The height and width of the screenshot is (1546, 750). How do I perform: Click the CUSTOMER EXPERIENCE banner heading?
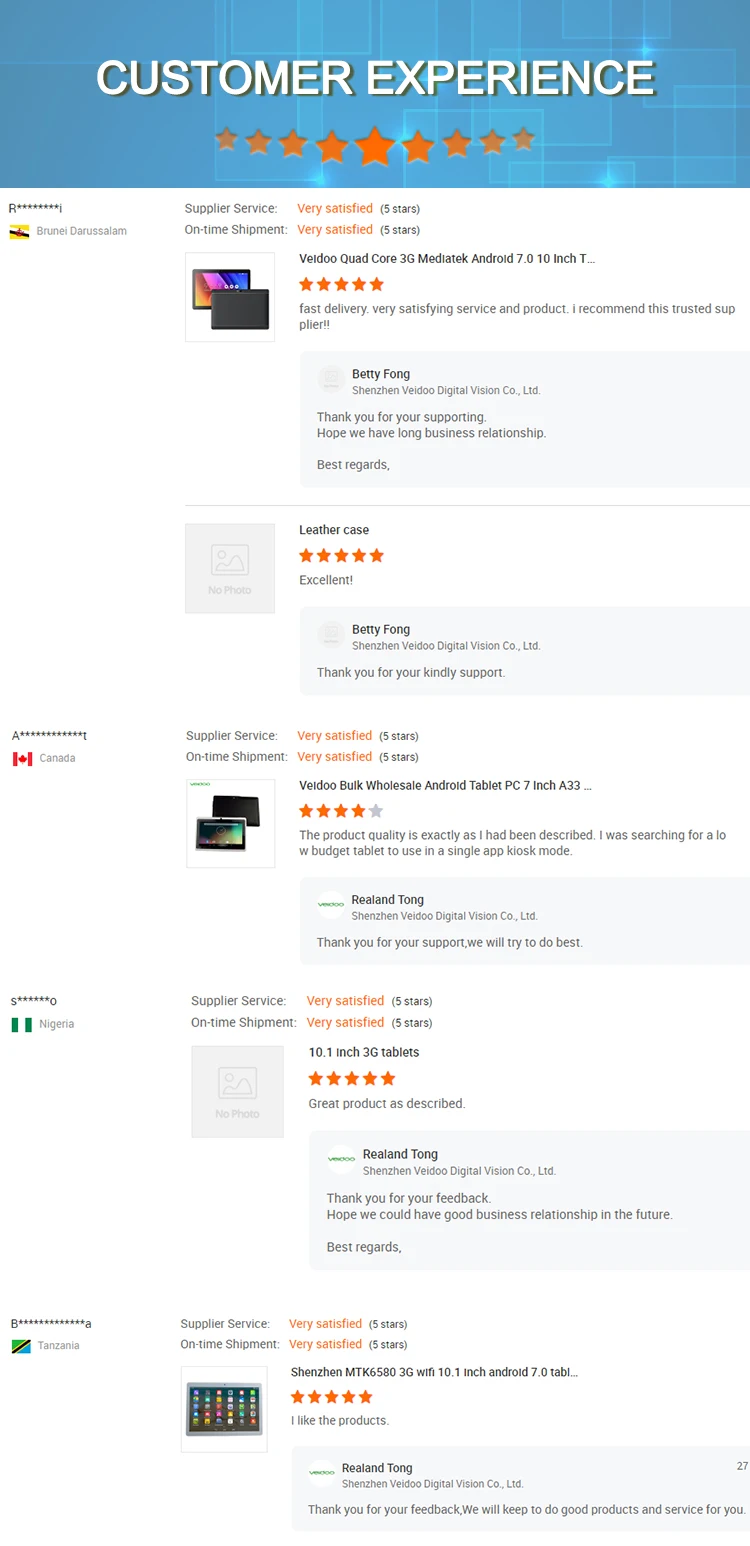point(375,78)
